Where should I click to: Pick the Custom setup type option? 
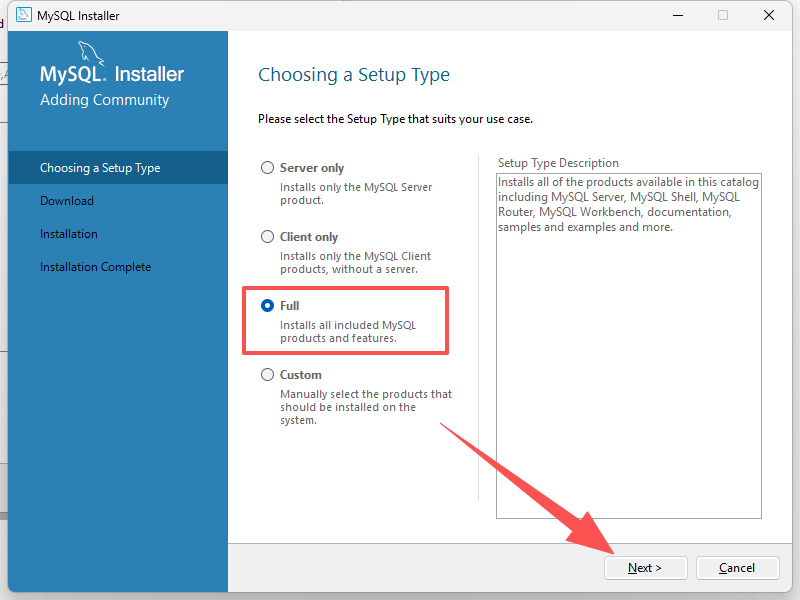pos(267,375)
